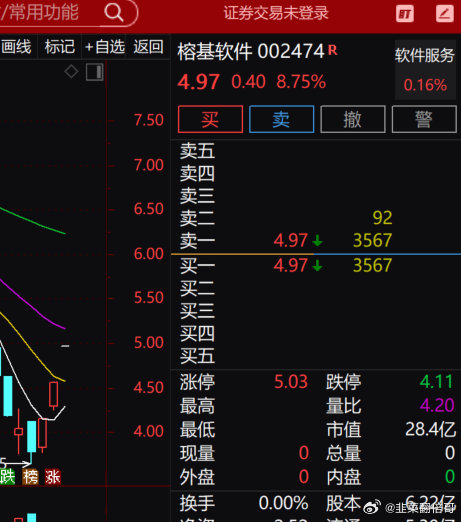
Task: Click the 最低 label
Action: tap(197, 430)
